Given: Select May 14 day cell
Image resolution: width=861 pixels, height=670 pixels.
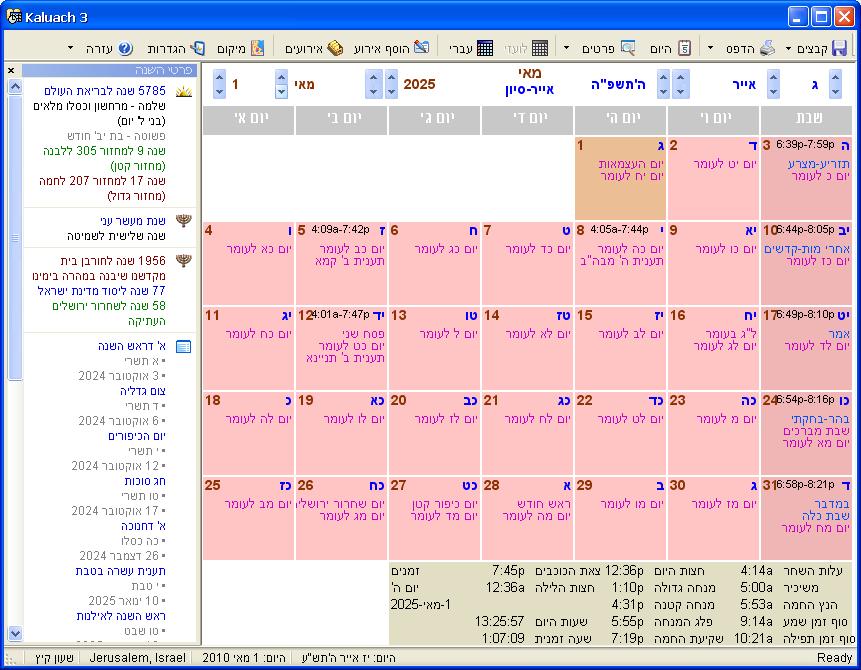Looking at the screenshot, I should pos(528,348).
